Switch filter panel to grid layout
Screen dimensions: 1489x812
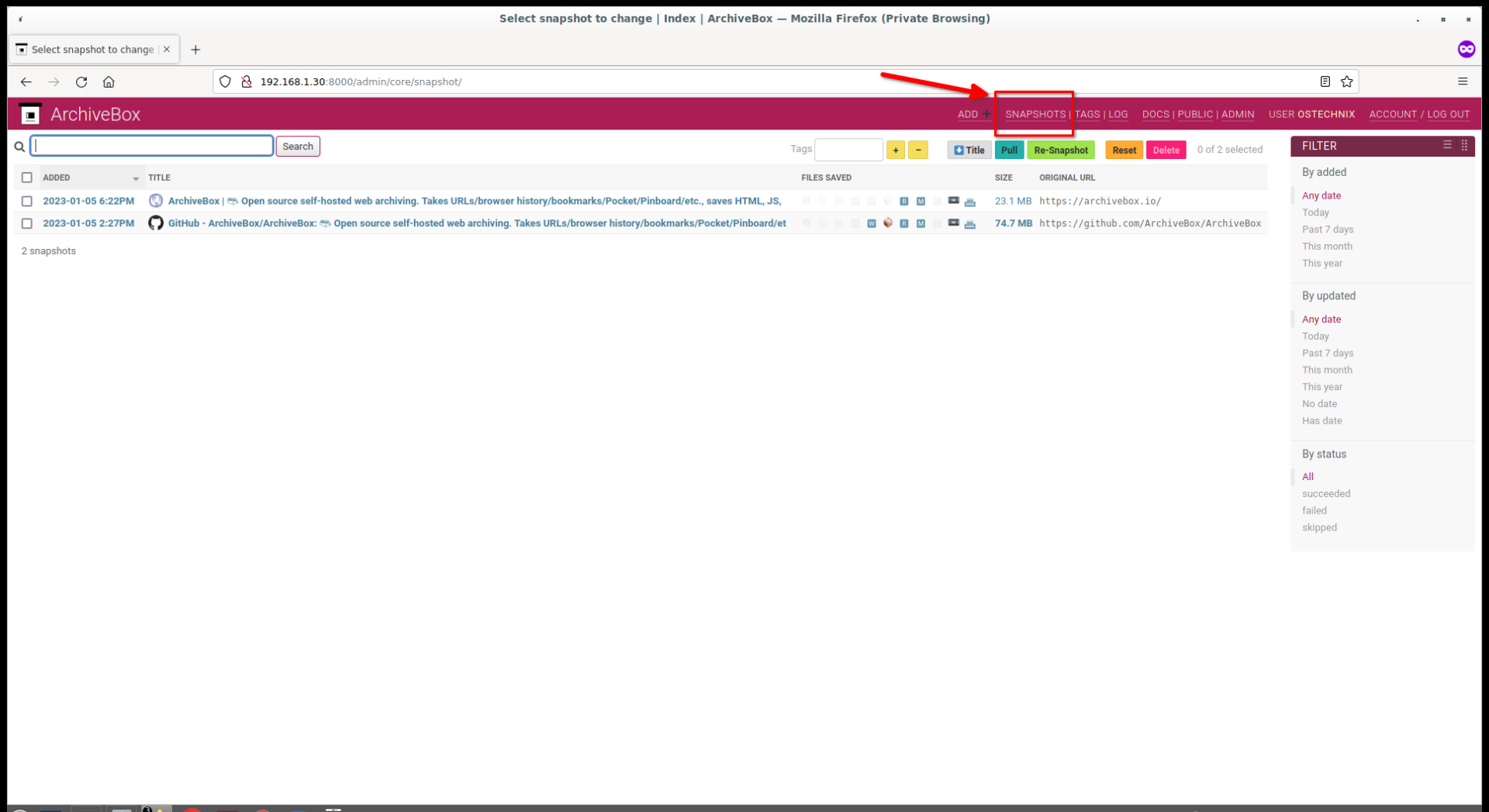pyautogui.click(x=1464, y=146)
